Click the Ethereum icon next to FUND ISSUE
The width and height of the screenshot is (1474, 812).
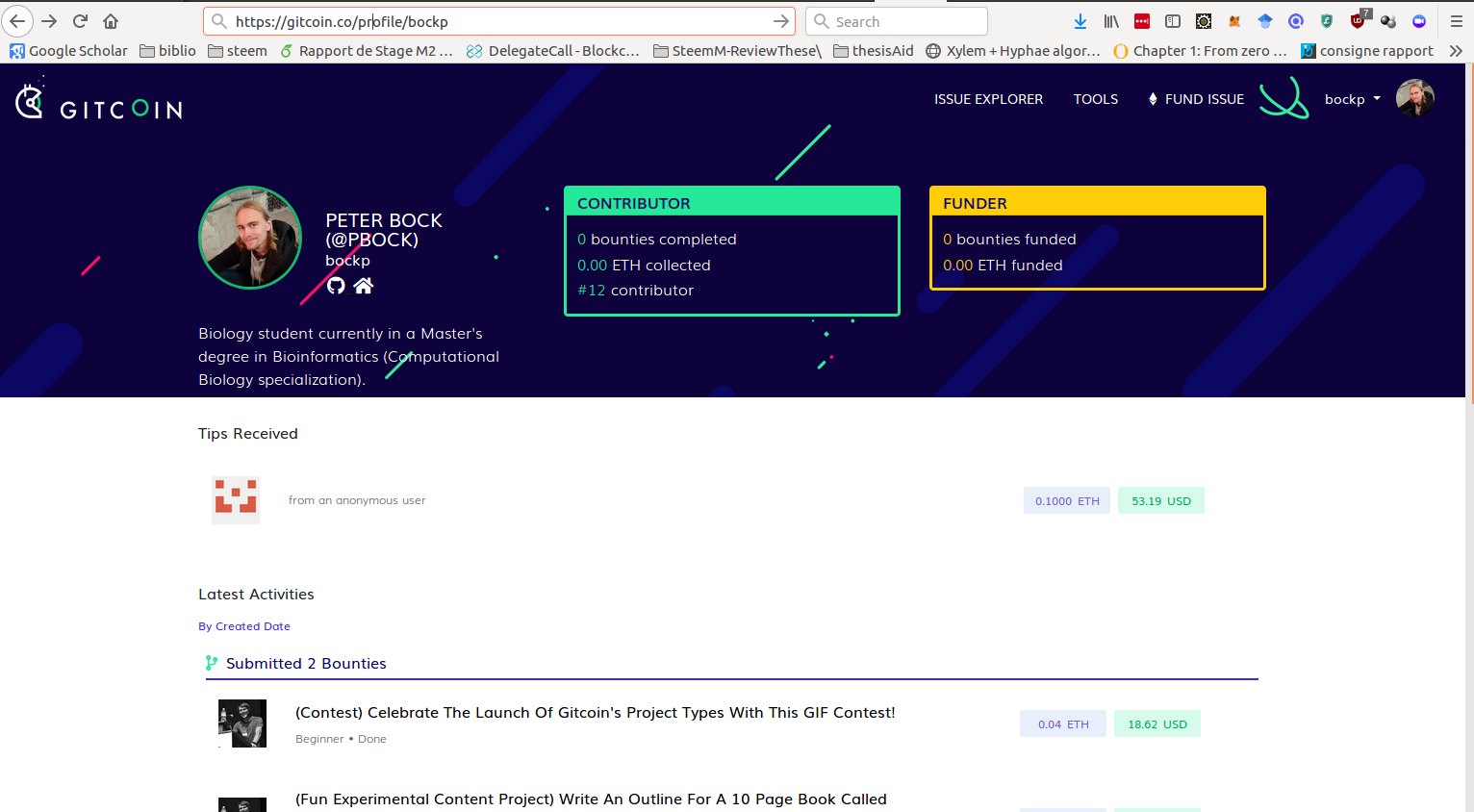[x=1152, y=98]
